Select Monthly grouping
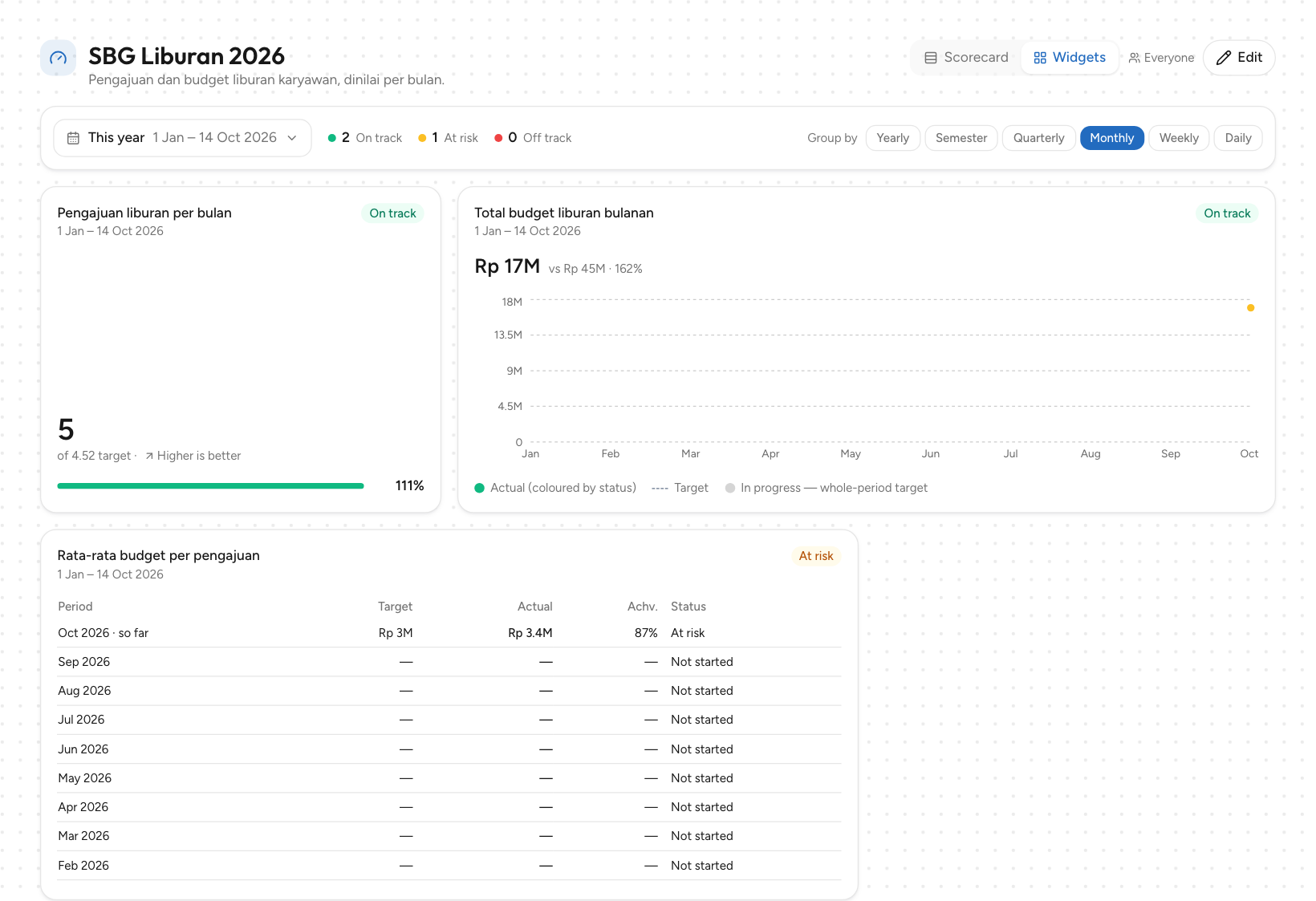Image resolution: width=1316 pixels, height=901 pixels. pos(1111,138)
